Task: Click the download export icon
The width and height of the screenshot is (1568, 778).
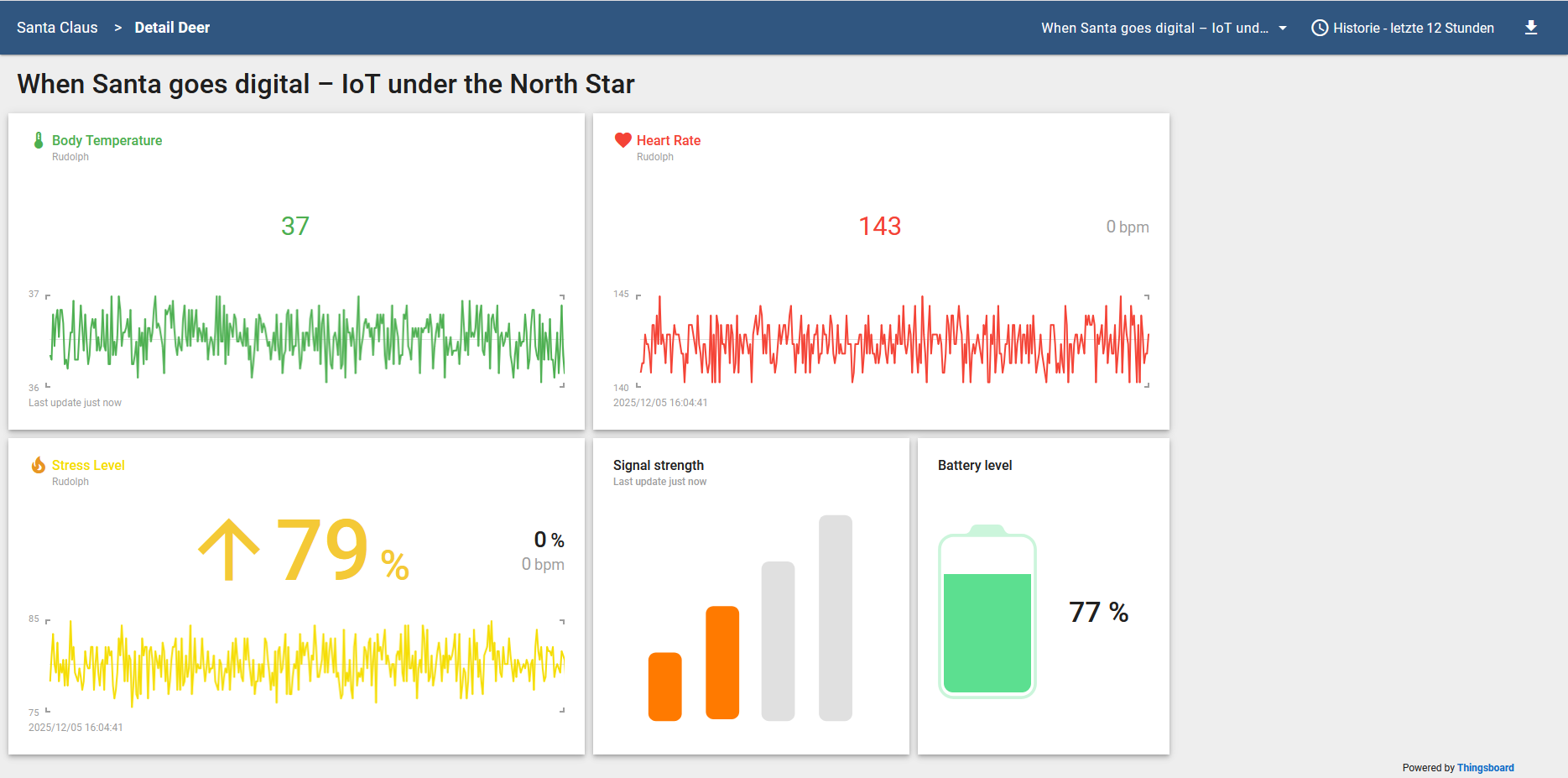Action: point(1530,28)
